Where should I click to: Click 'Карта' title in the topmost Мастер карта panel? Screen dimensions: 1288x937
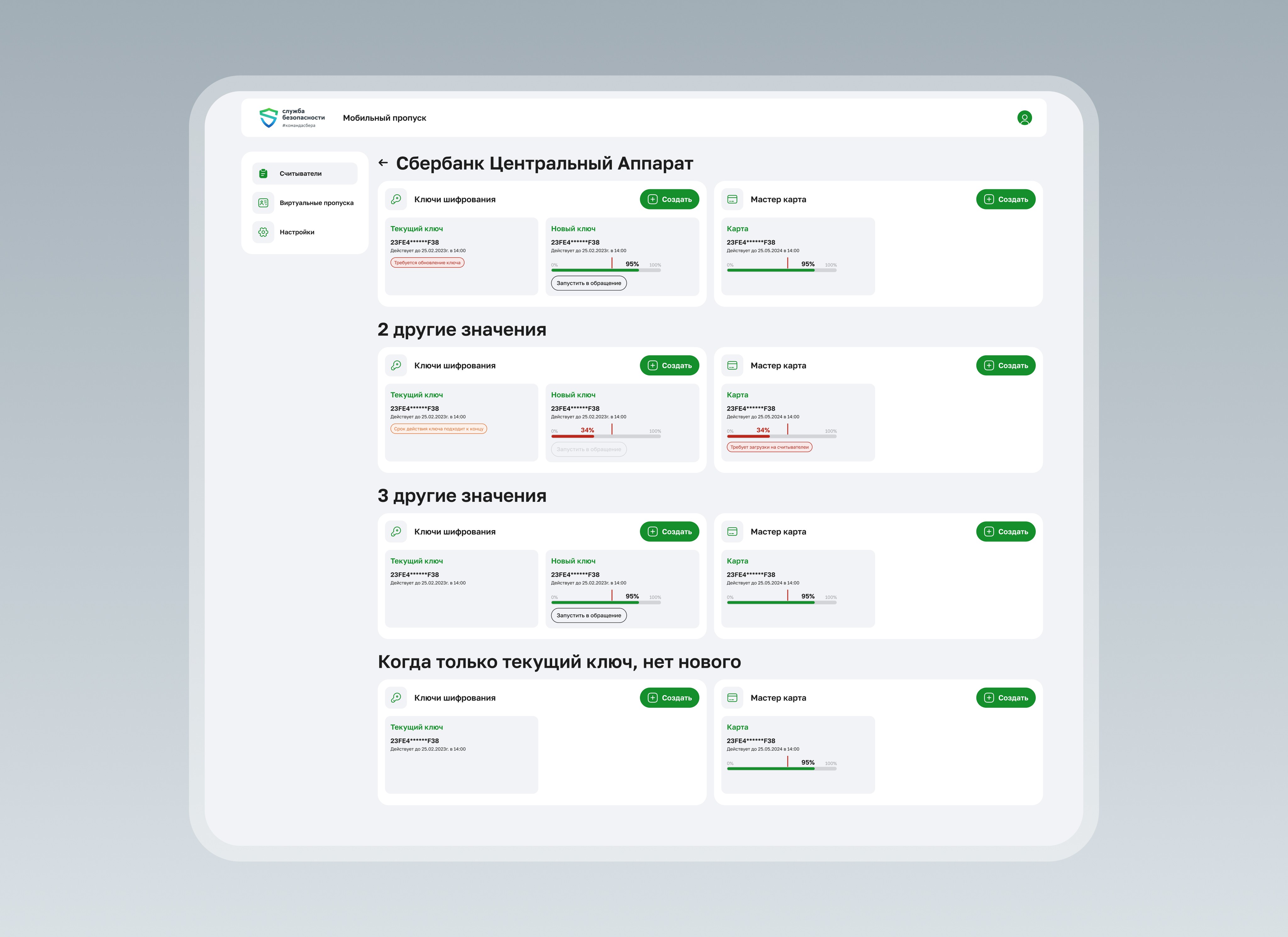tap(737, 229)
